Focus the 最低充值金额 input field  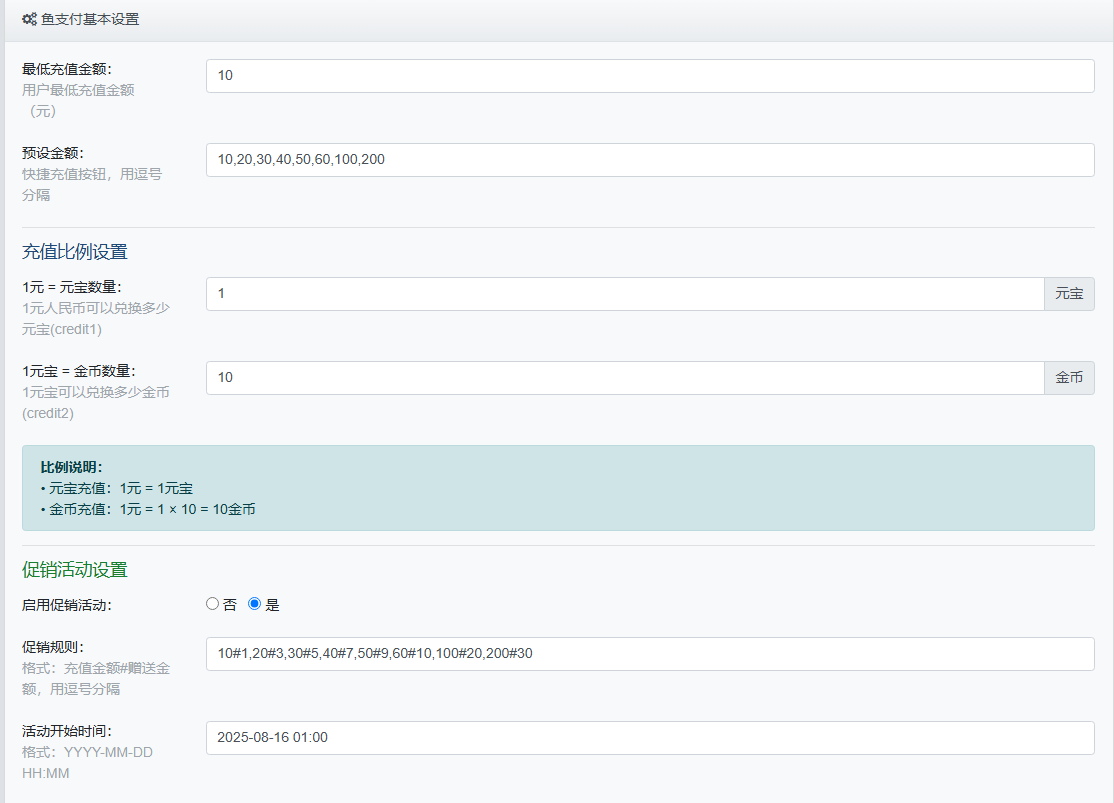(649, 76)
